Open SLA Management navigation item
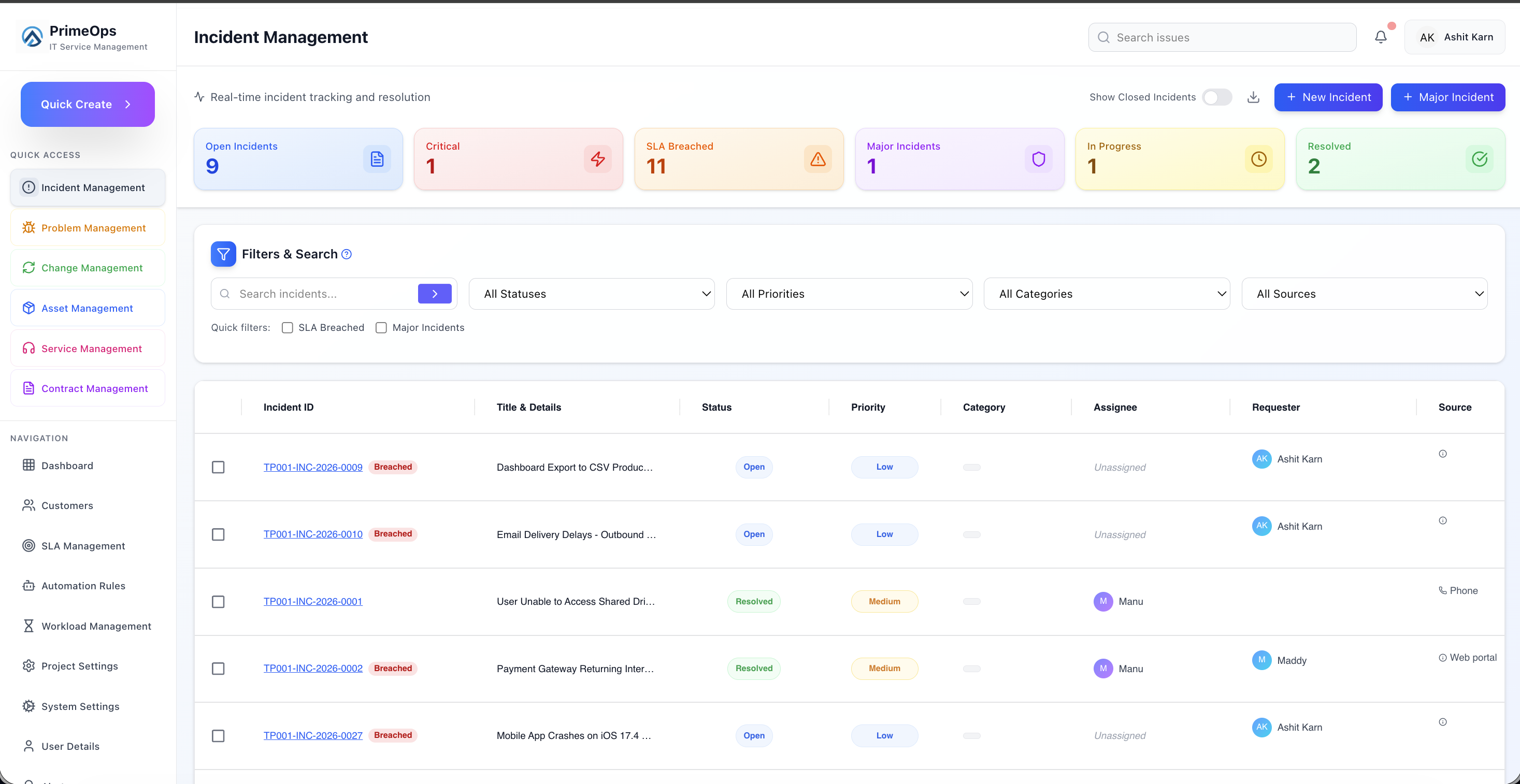 (82, 546)
